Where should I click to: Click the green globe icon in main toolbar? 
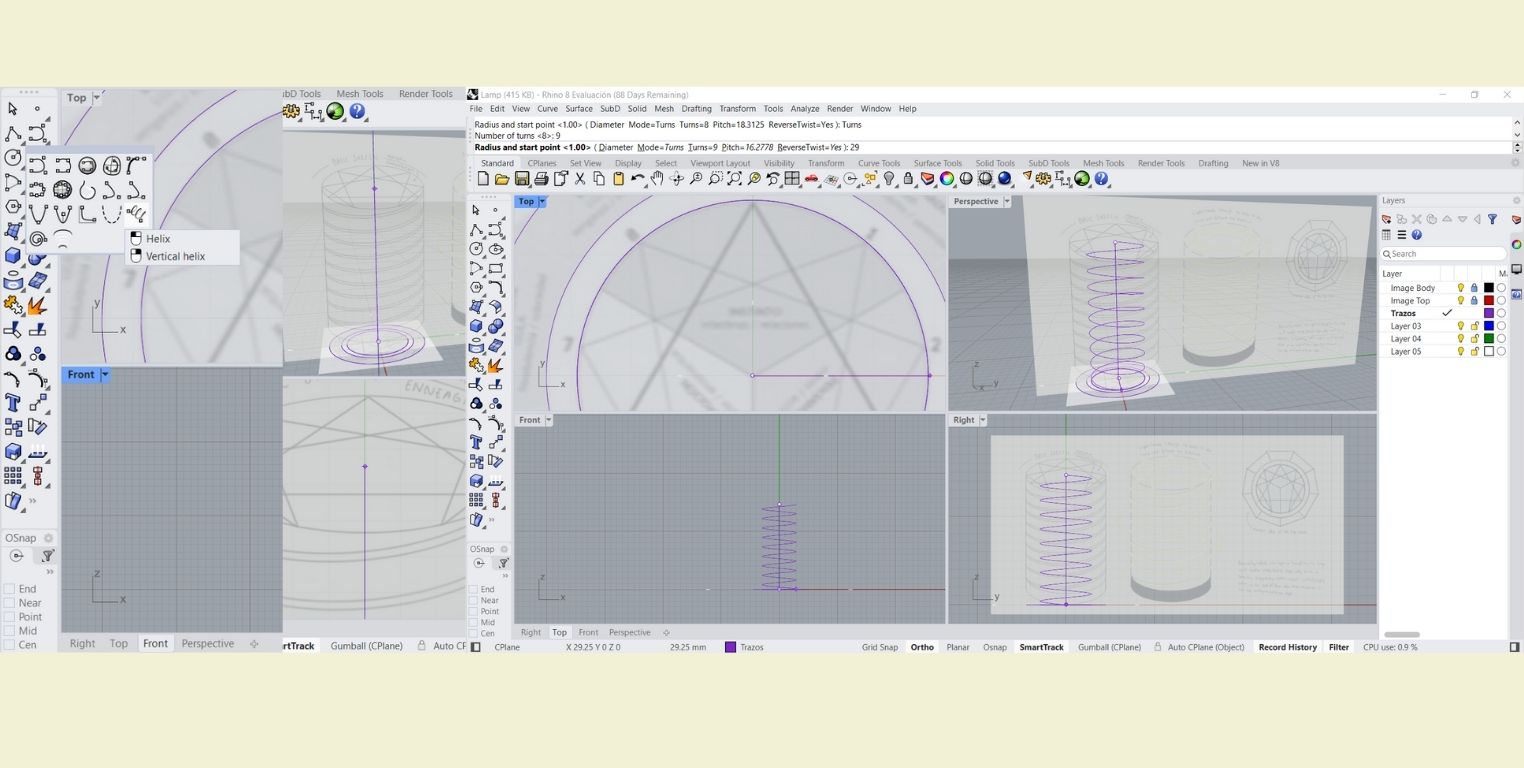click(1082, 179)
